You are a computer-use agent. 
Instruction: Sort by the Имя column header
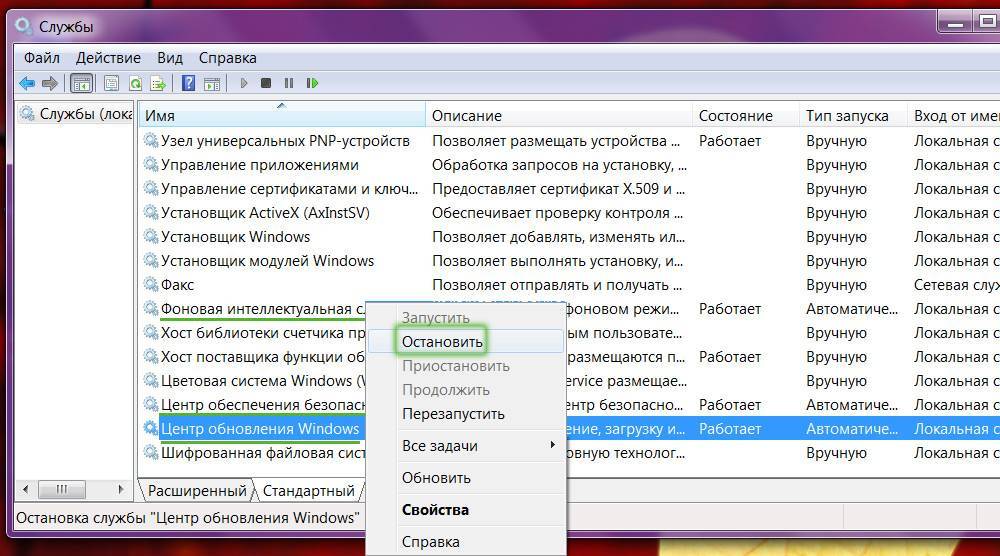pos(280,116)
